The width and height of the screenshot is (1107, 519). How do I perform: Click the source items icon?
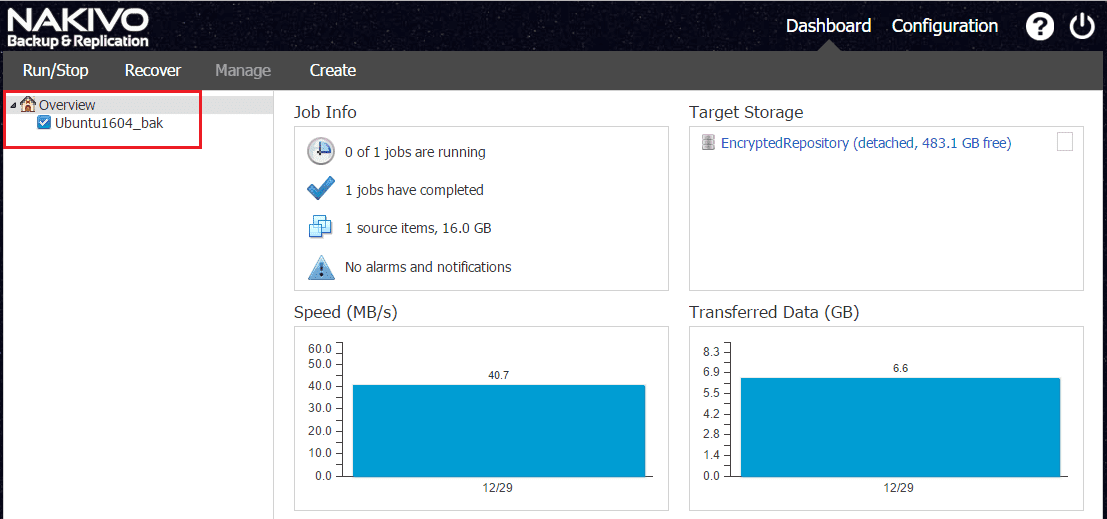point(320,228)
